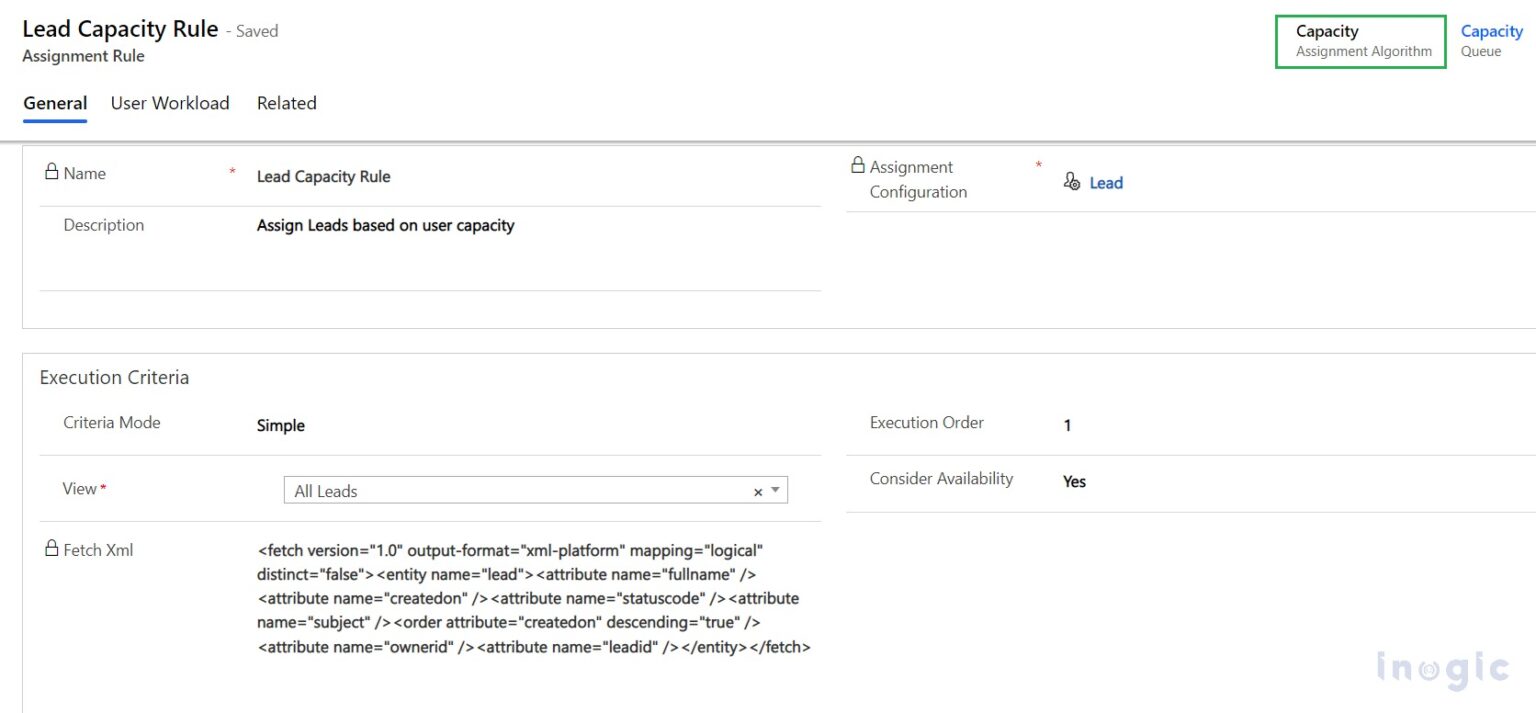Click the Lead entity icon before Lead link

(1072, 182)
